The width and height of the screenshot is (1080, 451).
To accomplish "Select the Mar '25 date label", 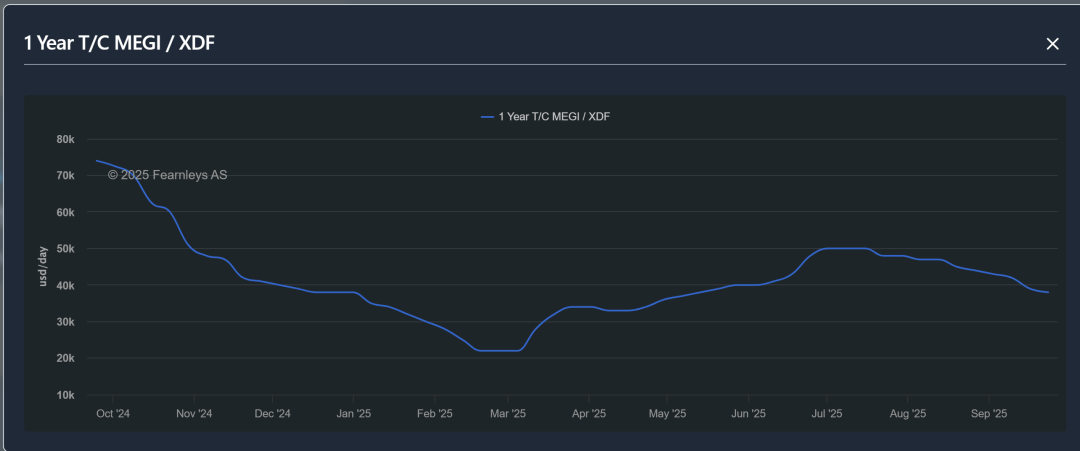I will (508, 414).
